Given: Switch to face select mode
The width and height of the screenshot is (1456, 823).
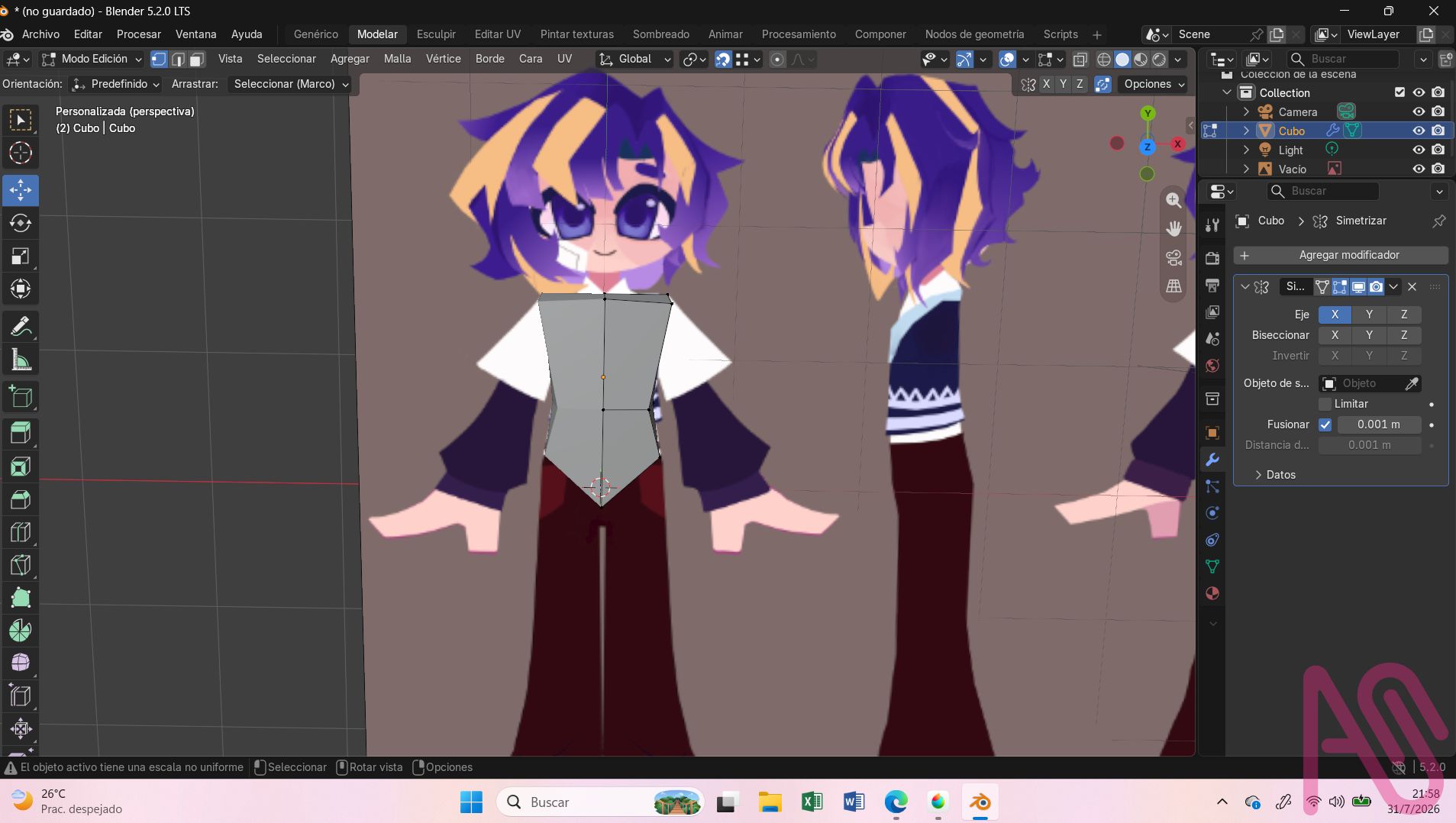Looking at the screenshot, I should (x=197, y=60).
